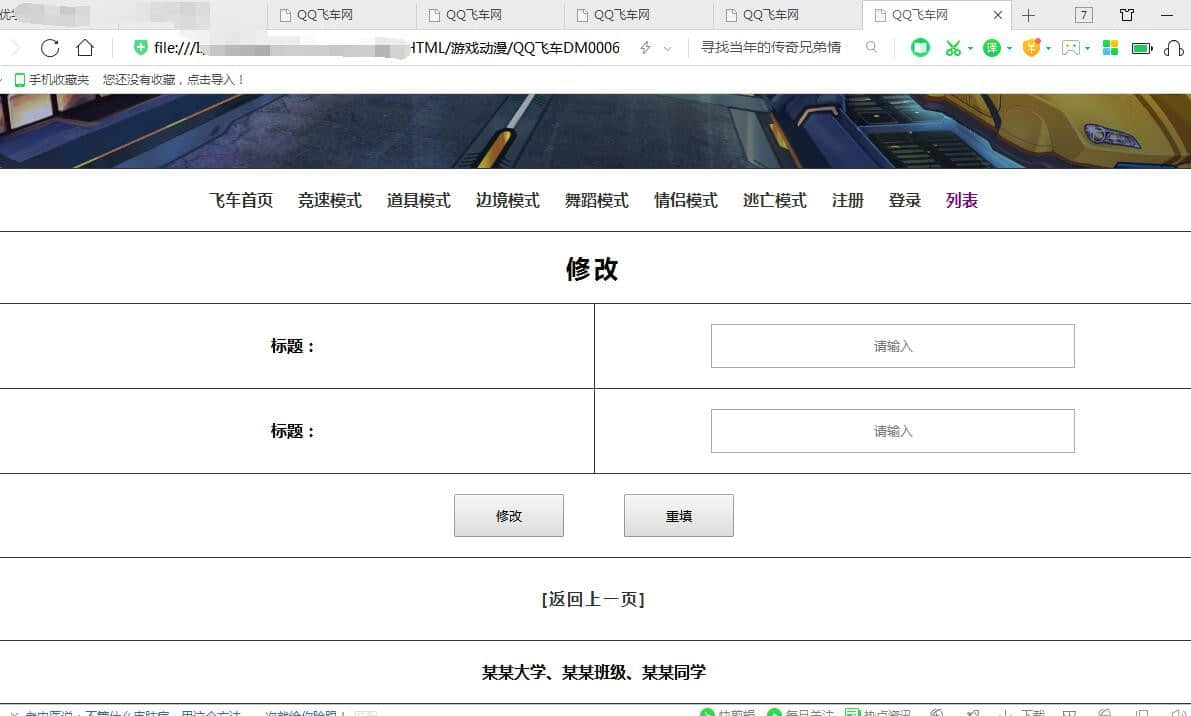Click the scissors screenshot tool icon
This screenshot has width=1191, height=716.
tap(953, 48)
